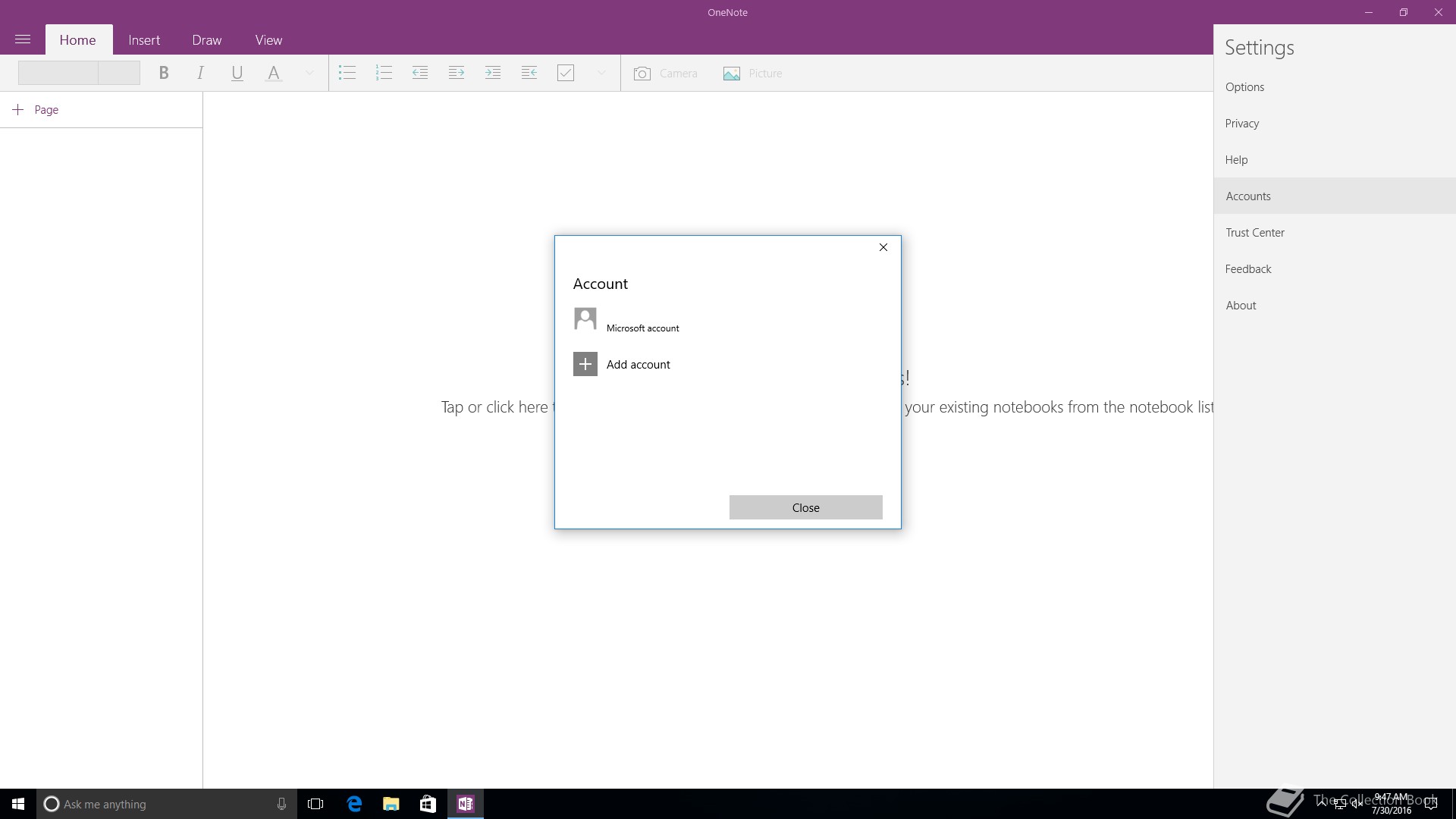Open File Explorer from taskbar
The height and width of the screenshot is (819, 1456).
coord(391,804)
